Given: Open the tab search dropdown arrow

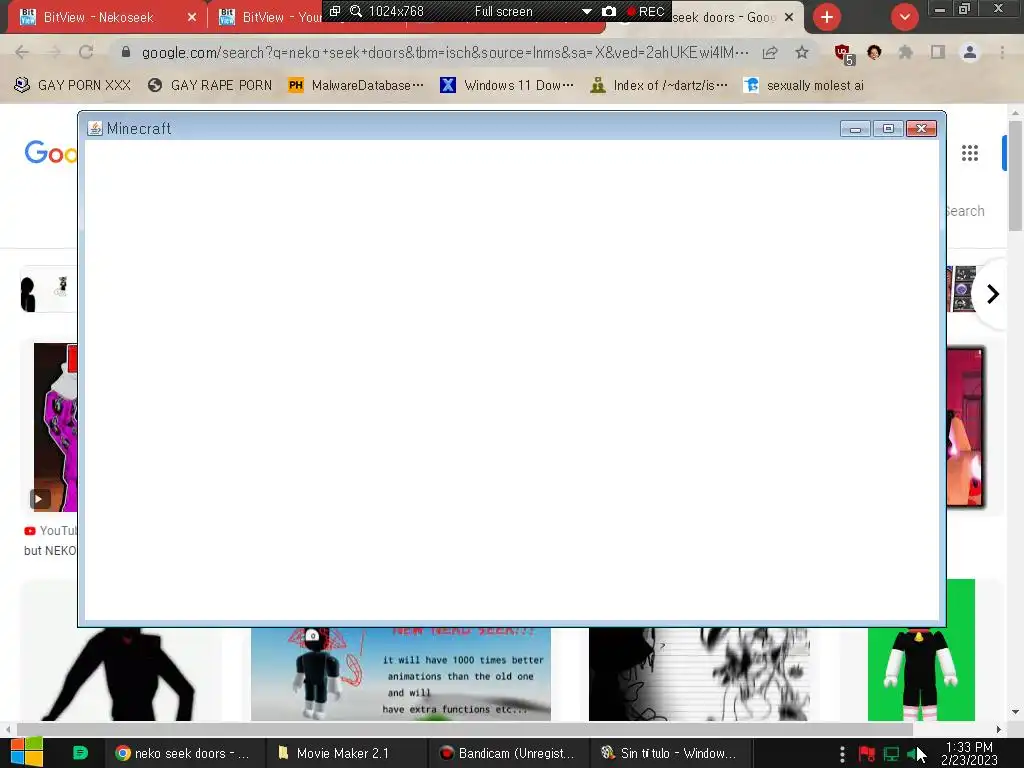Looking at the screenshot, I should [x=904, y=17].
